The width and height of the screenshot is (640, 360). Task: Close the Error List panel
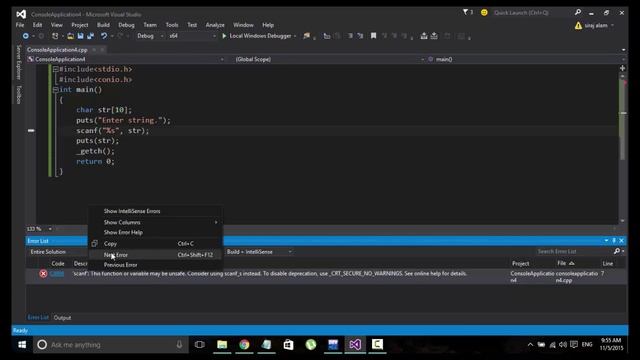(622, 241)
